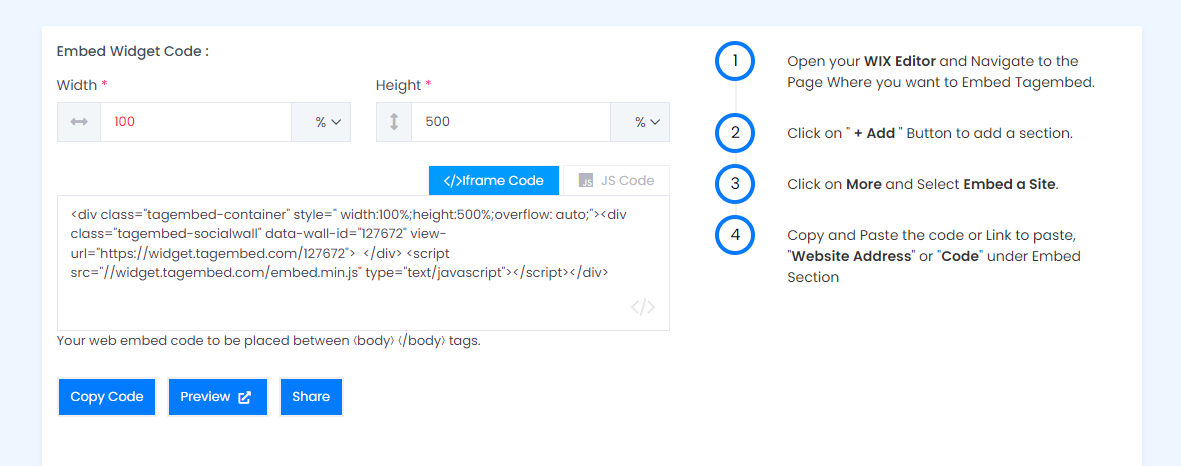Focus the Height input showing 500

coord(511,122)
